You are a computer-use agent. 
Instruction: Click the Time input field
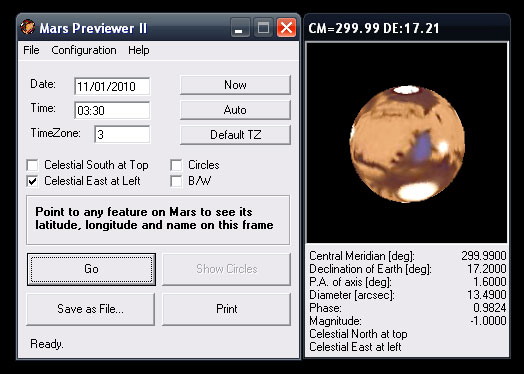coord(112,111)
